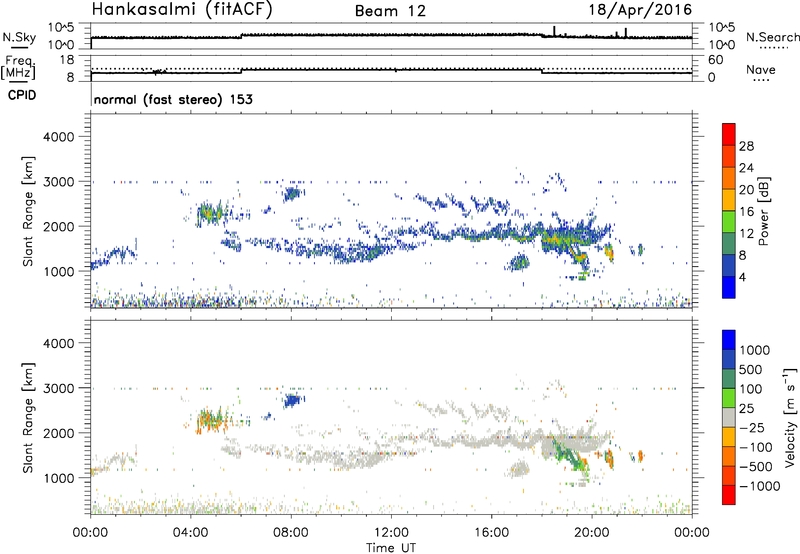Screen dimensions: 800x554
Task: Click the grey segment of Velocity colorbar
Action: [x=729, y=417]
